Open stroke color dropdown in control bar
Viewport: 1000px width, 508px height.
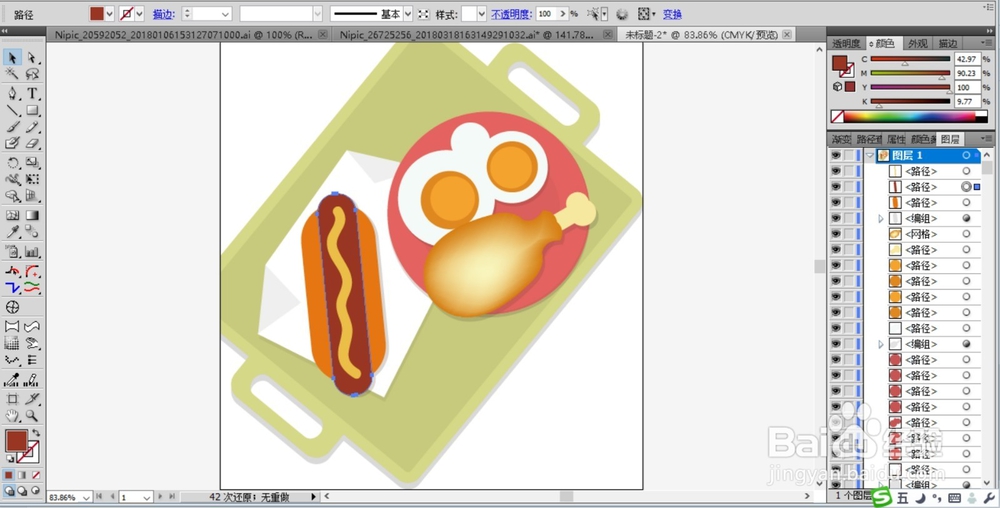pos(140,13)
